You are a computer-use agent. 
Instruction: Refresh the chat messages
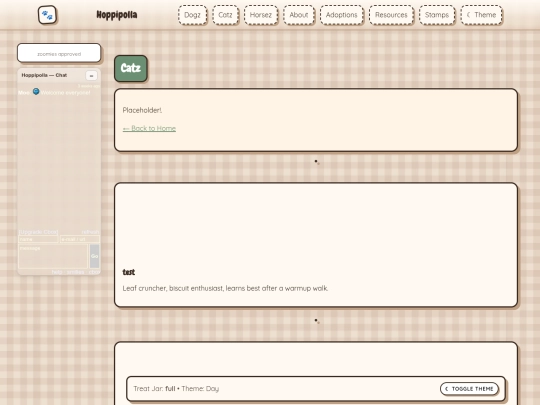pyautogui.click(x=91, y=232)
